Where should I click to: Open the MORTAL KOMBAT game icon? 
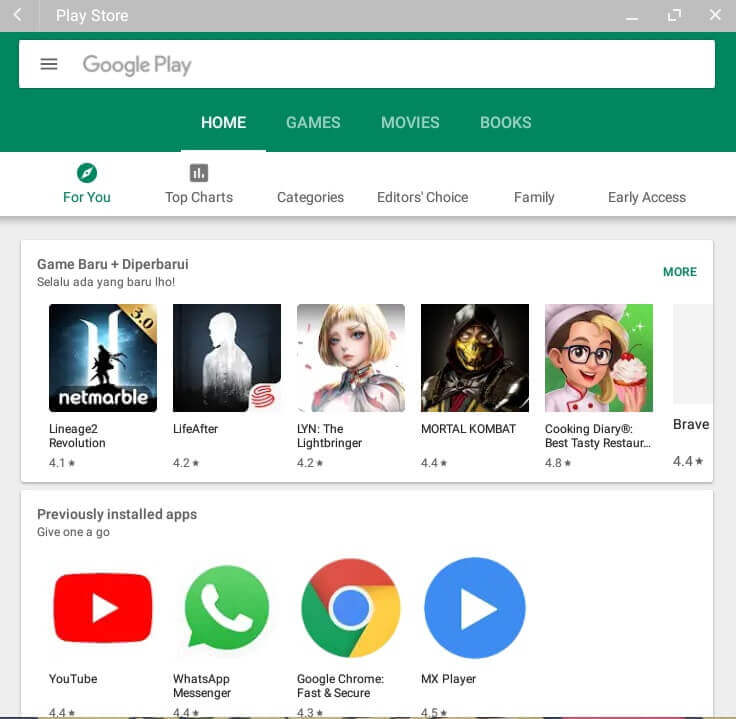click(x=475, y=358)
